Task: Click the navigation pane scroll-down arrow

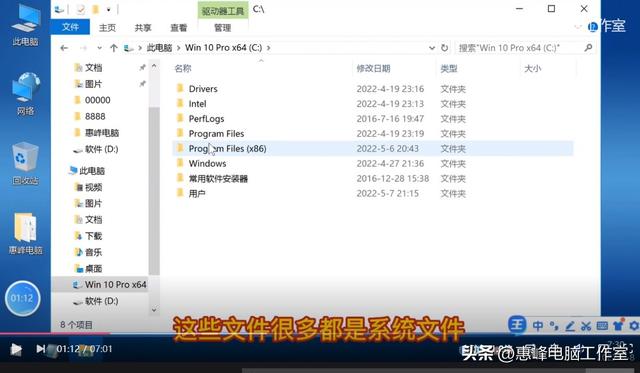Action: 154,310
